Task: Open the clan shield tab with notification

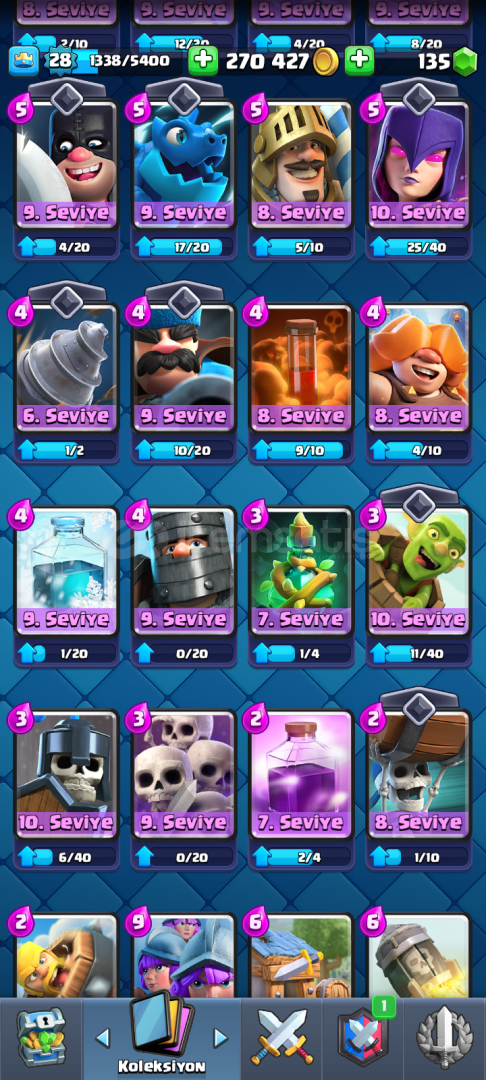Action: click(x=363, y=1037)
